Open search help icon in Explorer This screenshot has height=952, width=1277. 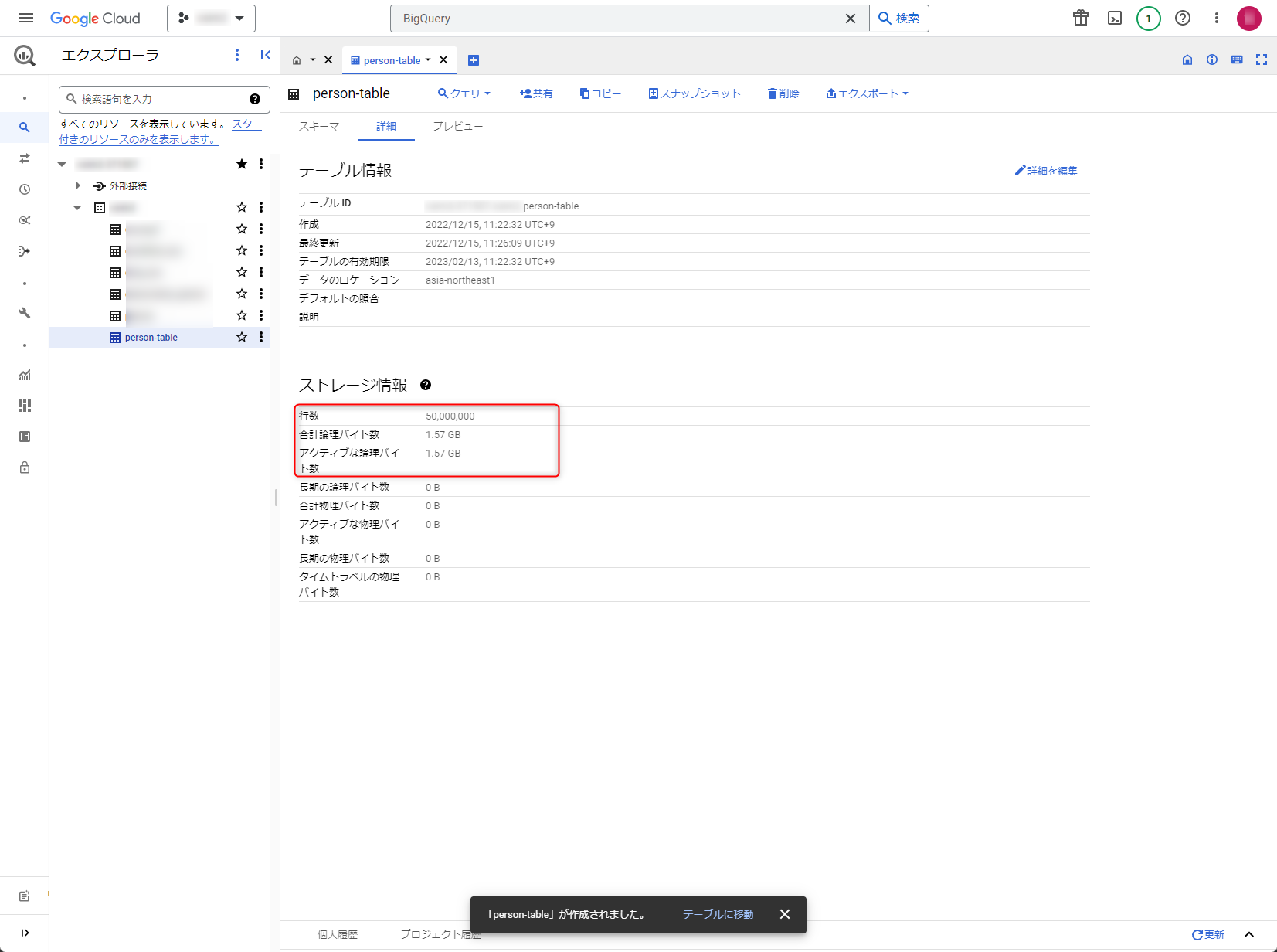[x=255, y=99]
